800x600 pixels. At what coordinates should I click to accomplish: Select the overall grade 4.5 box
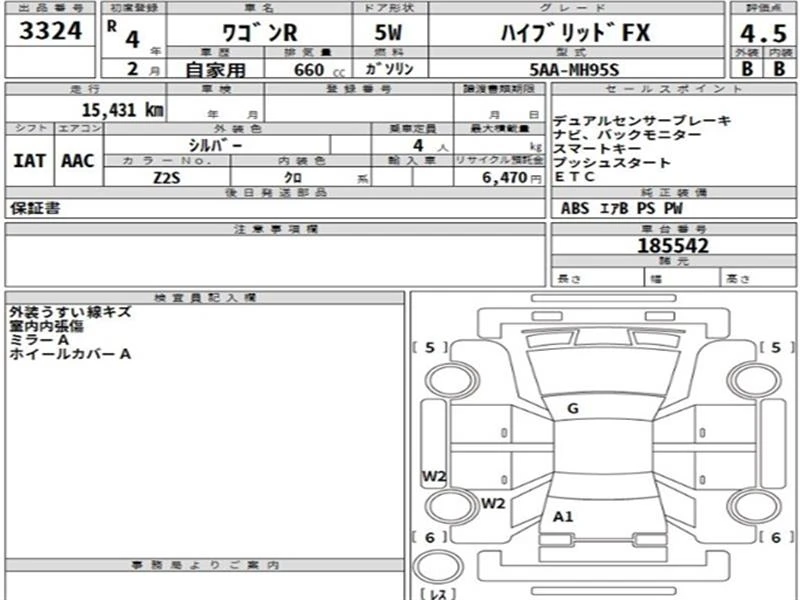point(763,33)
